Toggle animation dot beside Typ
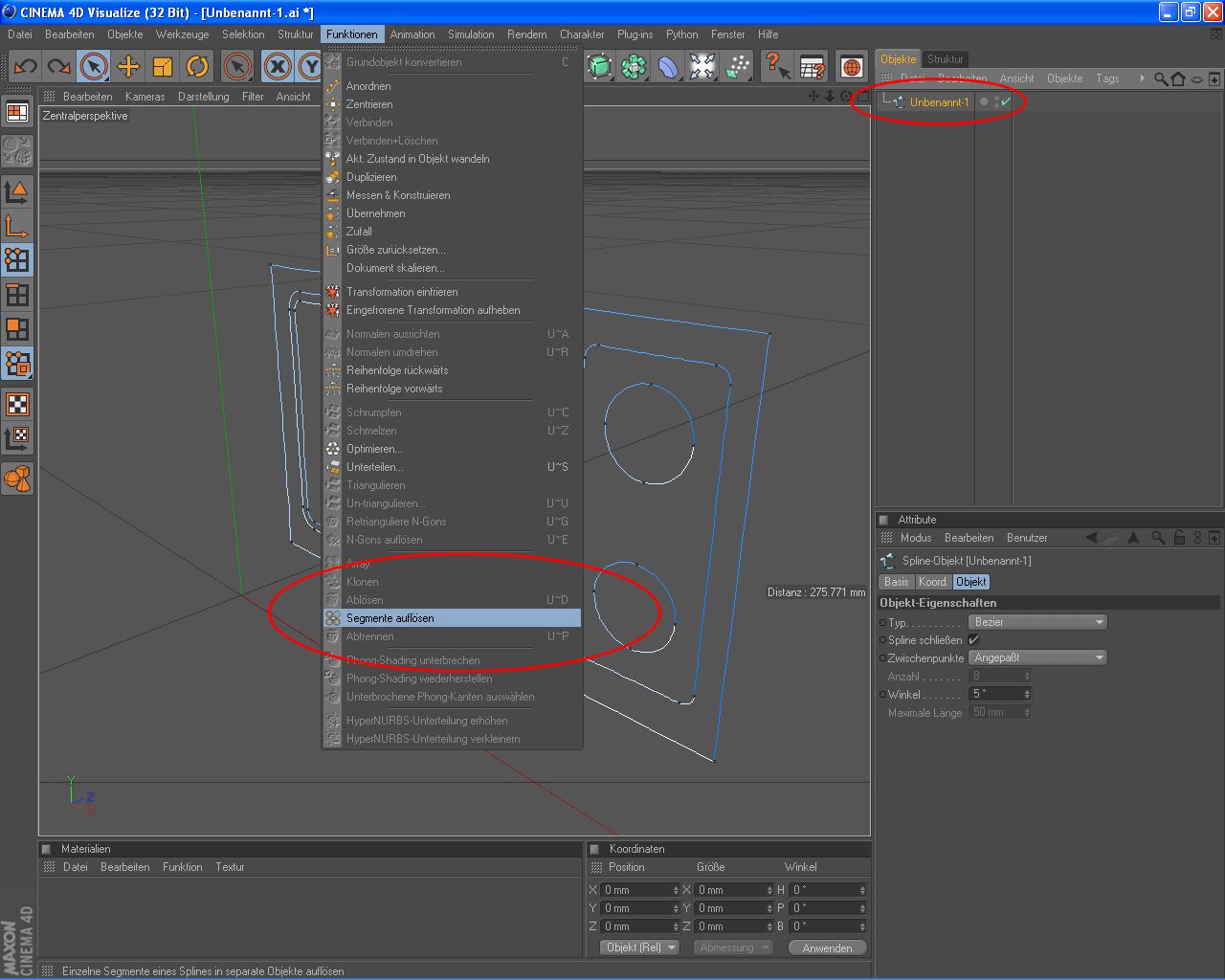 tap(882, 622)
